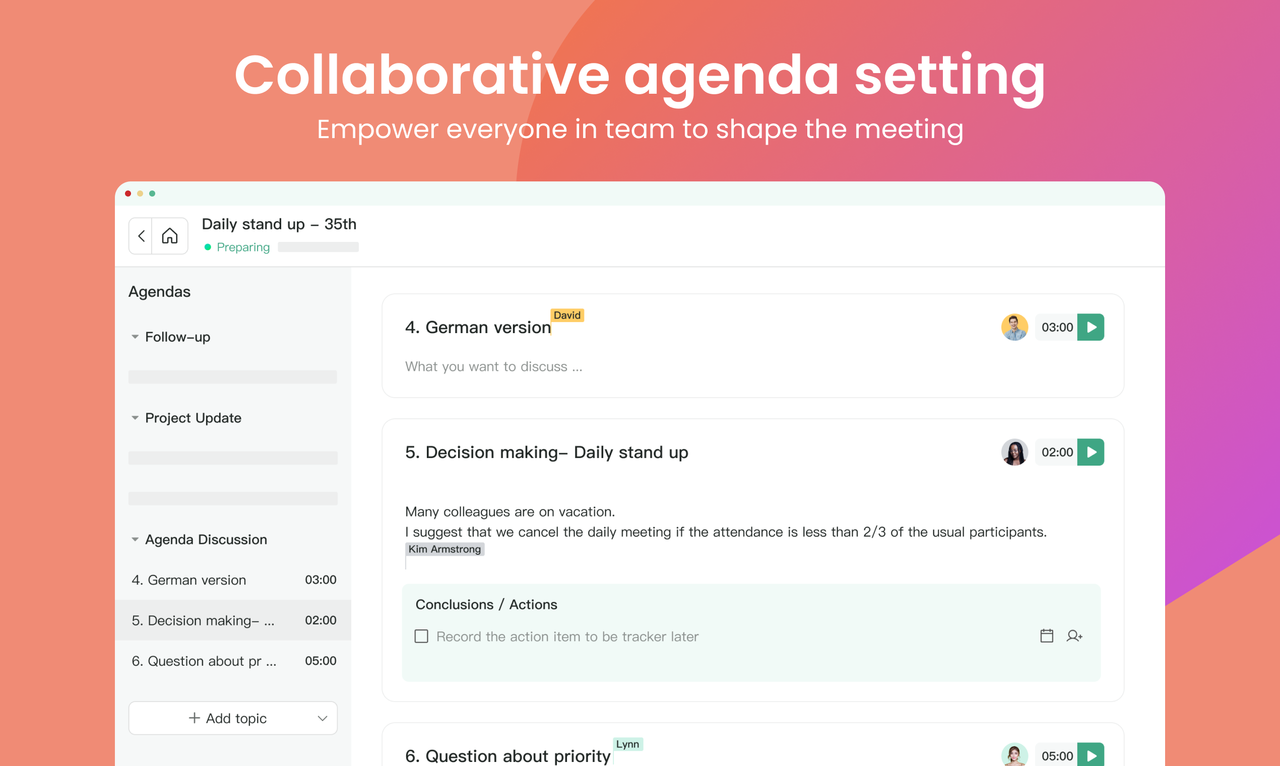
Task: Start timer for Question about priority topic
Action: [1091, 755]
